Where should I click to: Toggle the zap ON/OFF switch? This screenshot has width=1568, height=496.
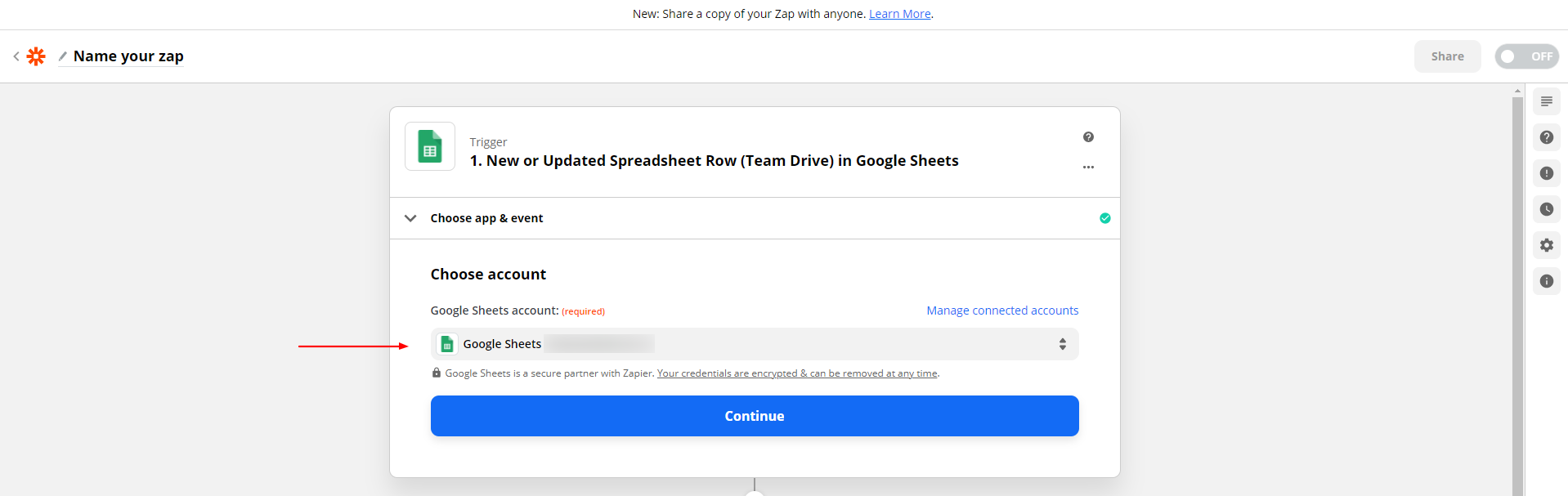pos(1526,56)
